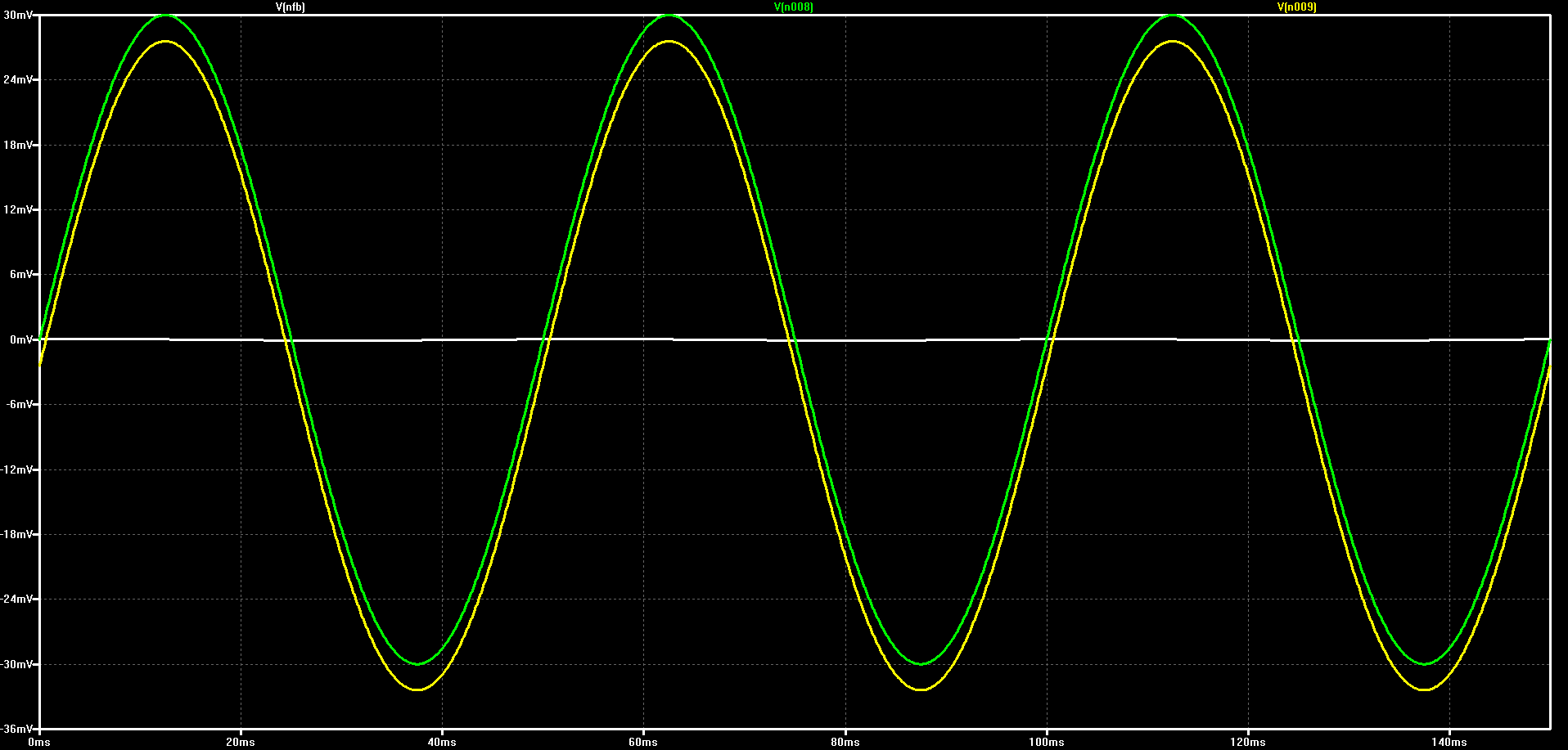Image resolution: width=1568 pixels, height=750 pixels.
Task: Click the 0ms time axis label
Action: 38,743
